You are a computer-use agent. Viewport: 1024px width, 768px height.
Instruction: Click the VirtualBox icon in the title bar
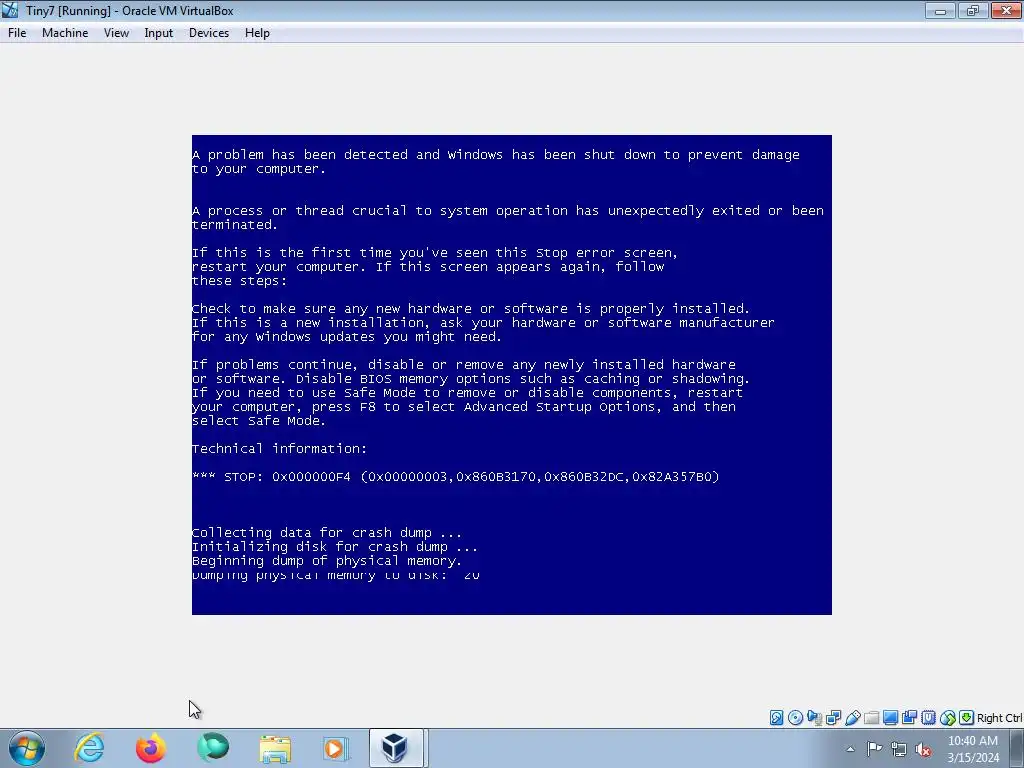tap(10, 10)
